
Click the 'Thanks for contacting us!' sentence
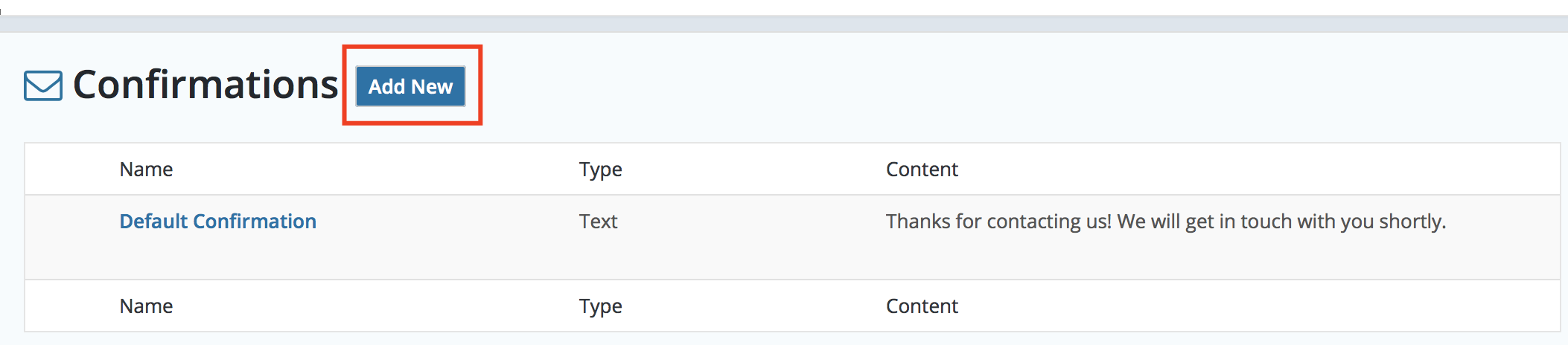pyautogui.click(x=998, y=222)
